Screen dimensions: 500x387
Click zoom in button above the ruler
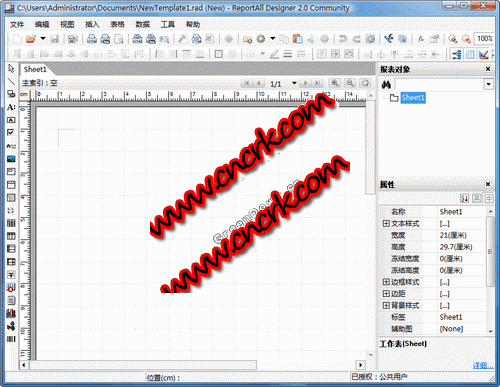tap(335, 83)
